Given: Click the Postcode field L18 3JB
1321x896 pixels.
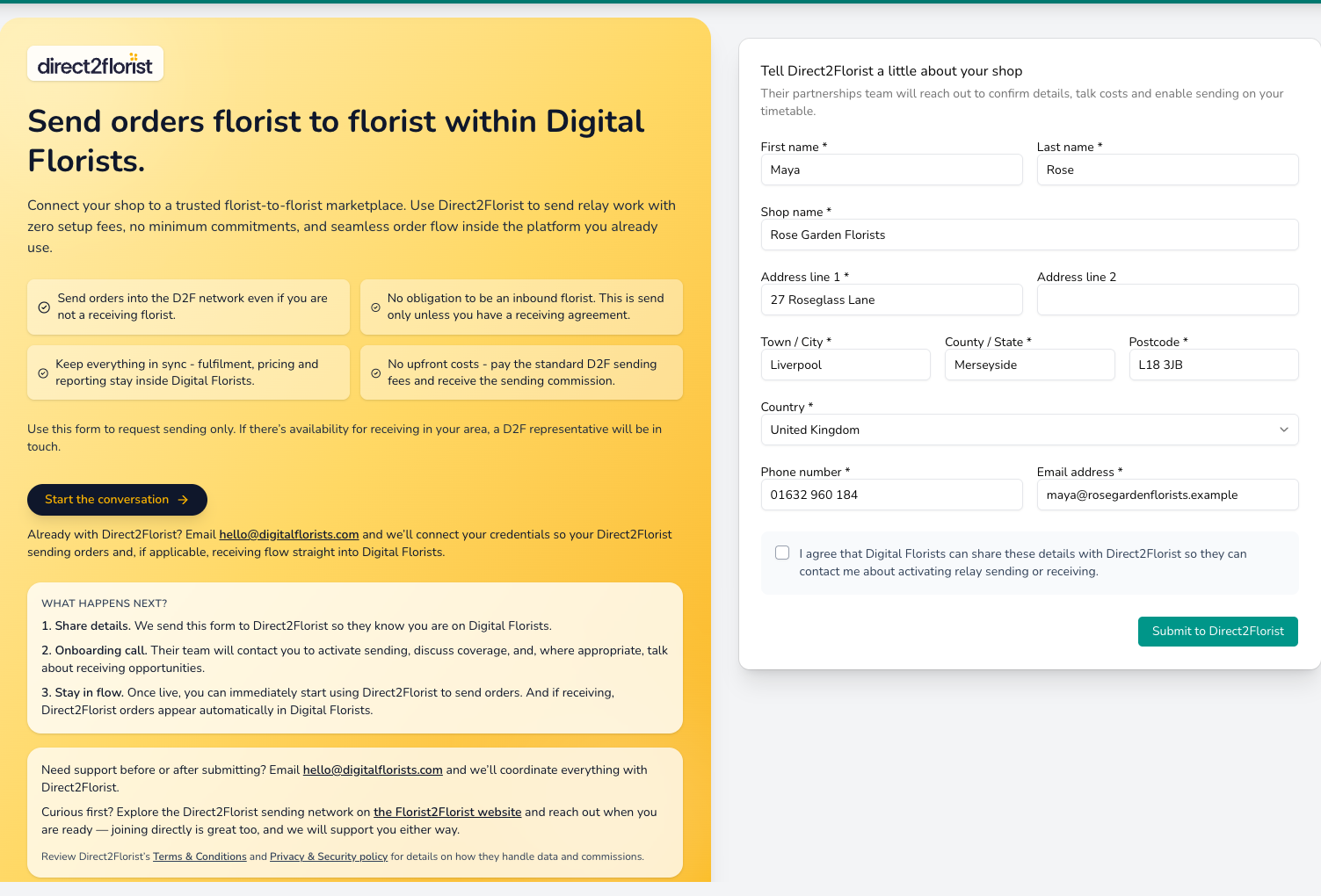Looking at the screenshot, I should click(1214, 365).
